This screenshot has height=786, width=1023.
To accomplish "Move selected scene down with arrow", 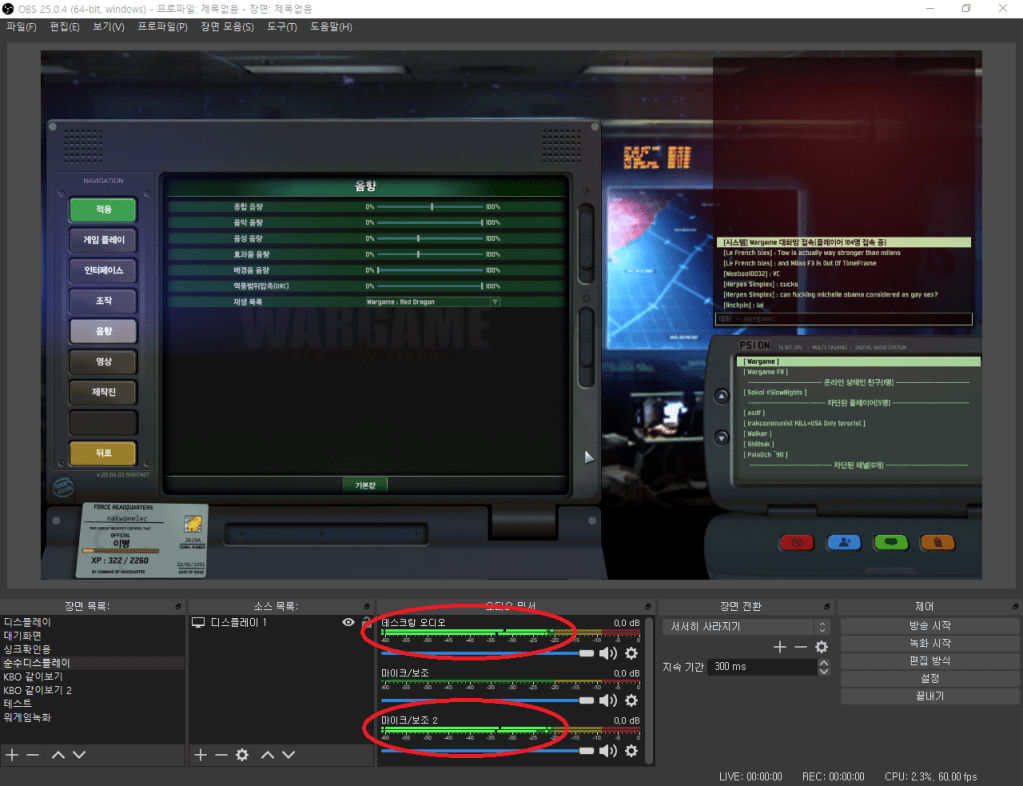I will [x=78, y=755].
